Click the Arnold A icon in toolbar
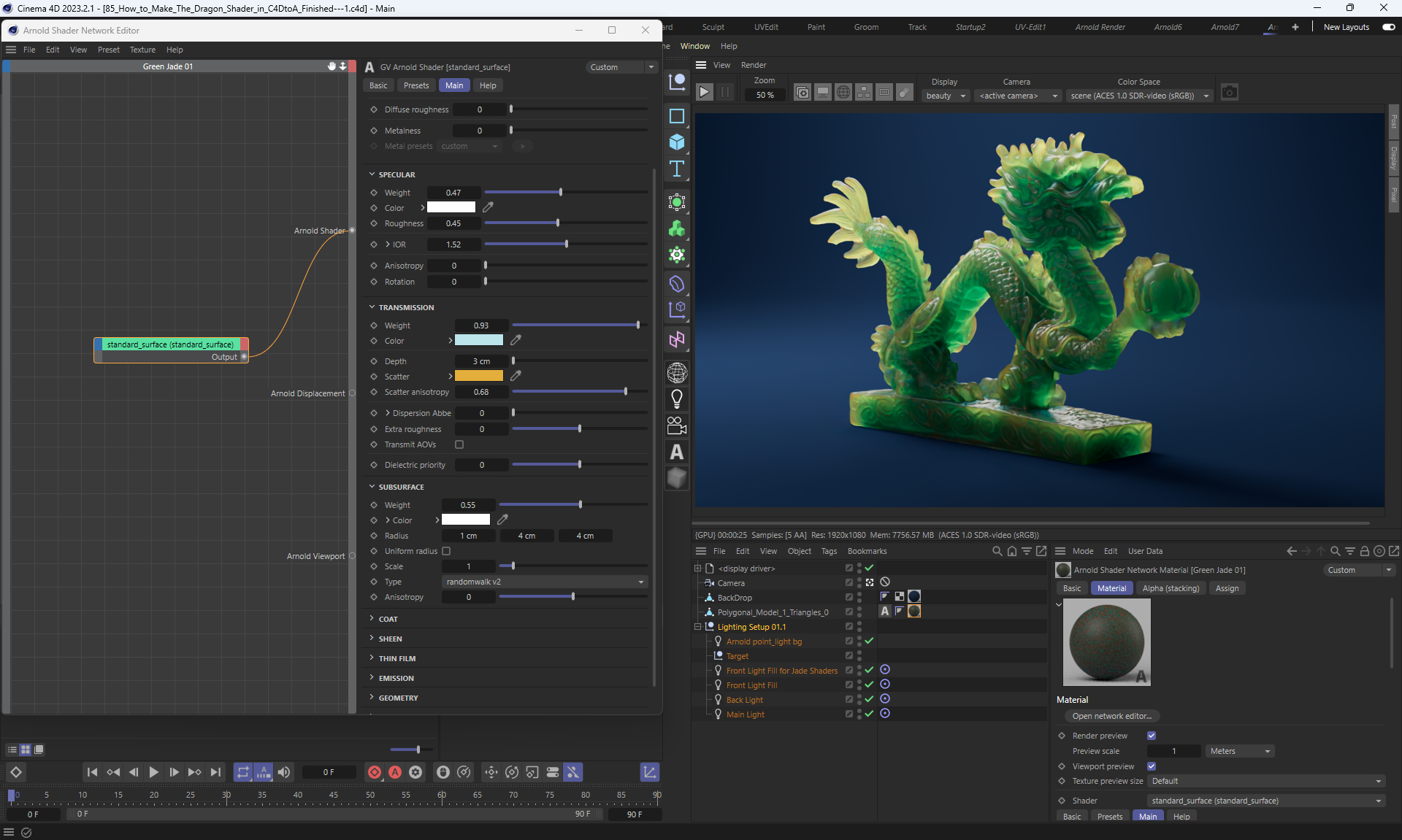1402x840 pixels. (677, 452)
